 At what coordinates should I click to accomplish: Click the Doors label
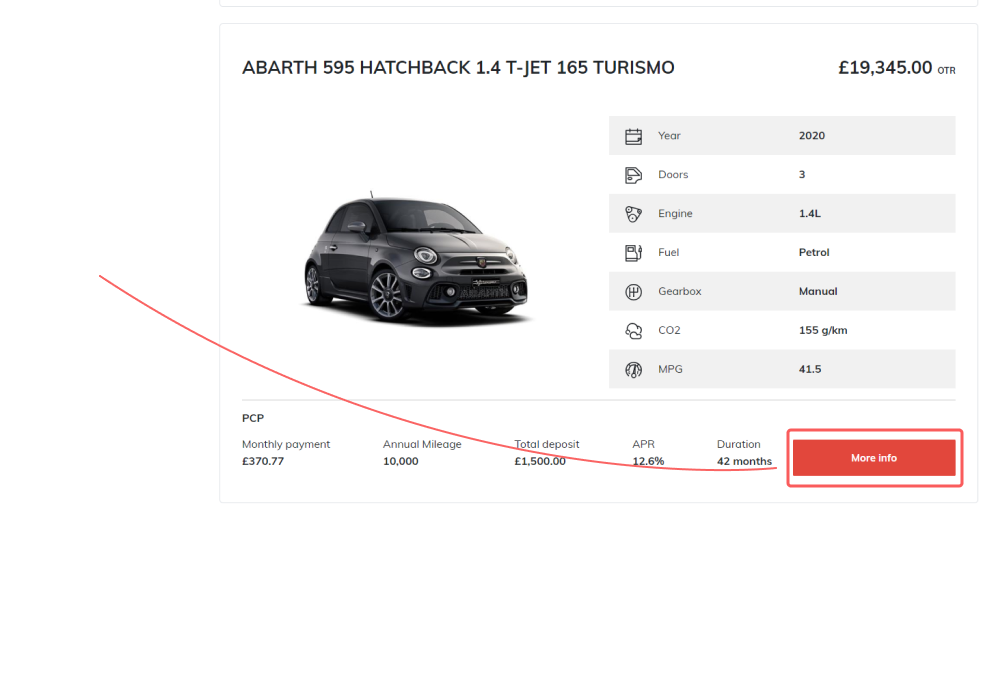(673, 175)
